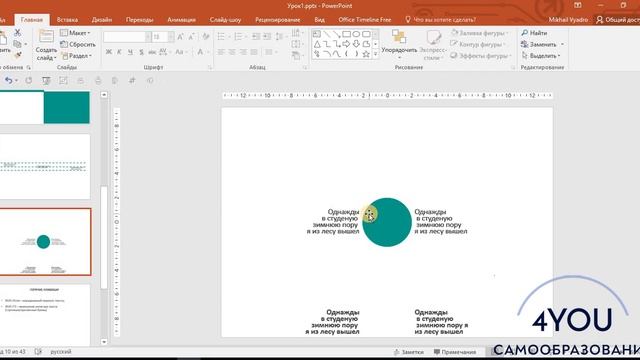This screenshot has height=360, width=640.
Task: Toggle align text left
Action: [x=221, y=52]
